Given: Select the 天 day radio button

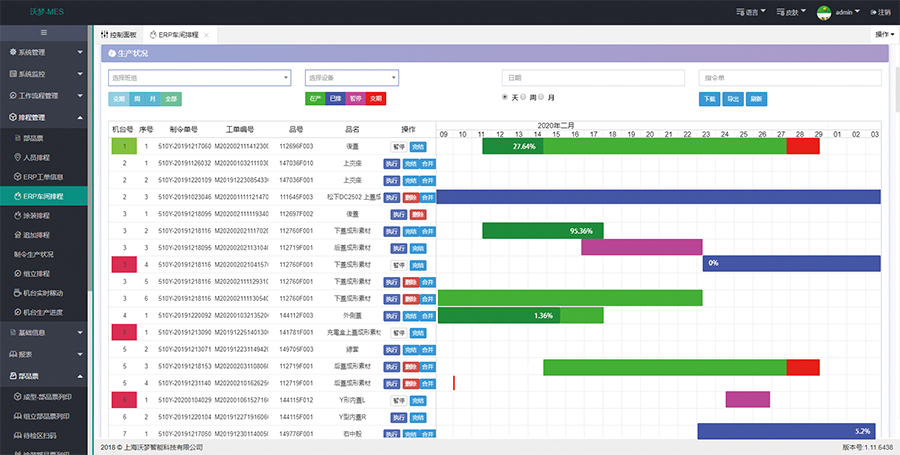Looking at the screenshot, I should pos(505,97).
